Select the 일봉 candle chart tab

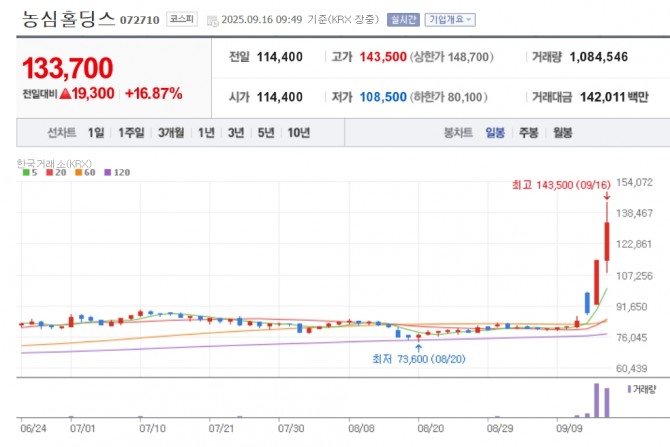click(x=495, y=133)
